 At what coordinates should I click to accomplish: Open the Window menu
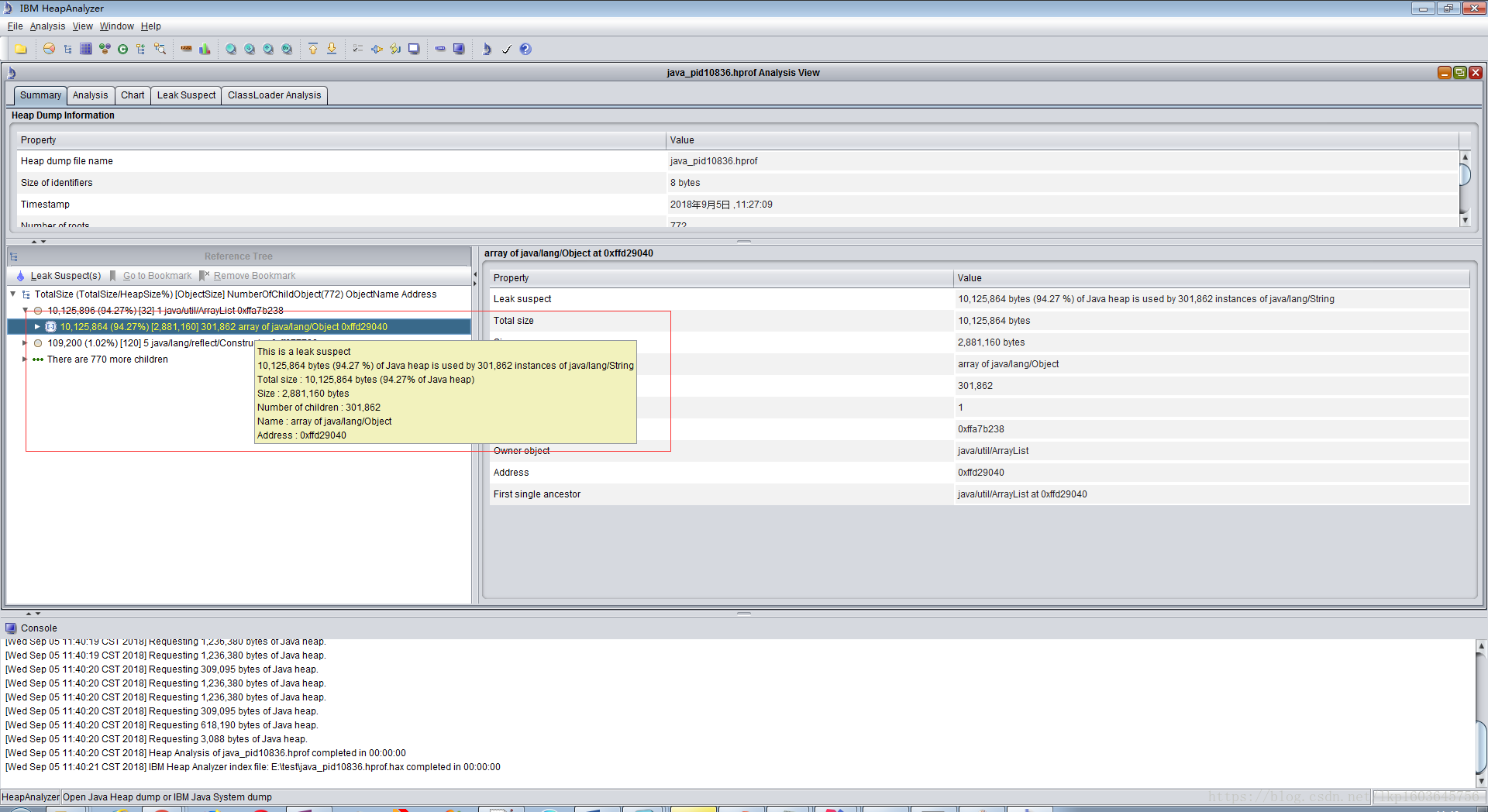click(116, 26)
